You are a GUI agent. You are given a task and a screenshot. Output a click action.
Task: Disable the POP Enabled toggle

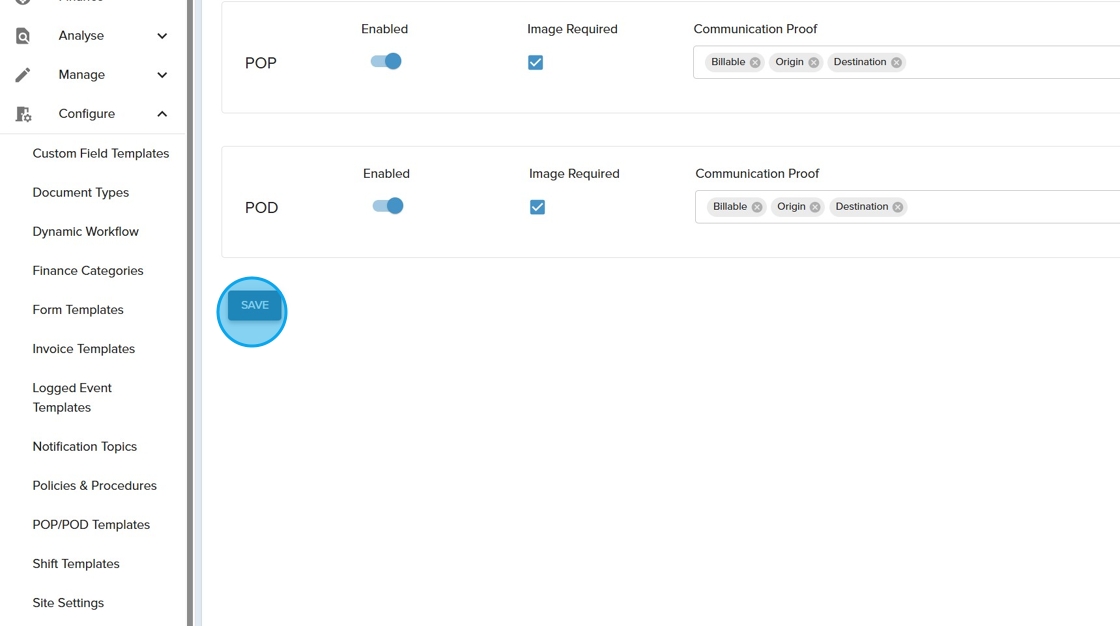(386, 62)
